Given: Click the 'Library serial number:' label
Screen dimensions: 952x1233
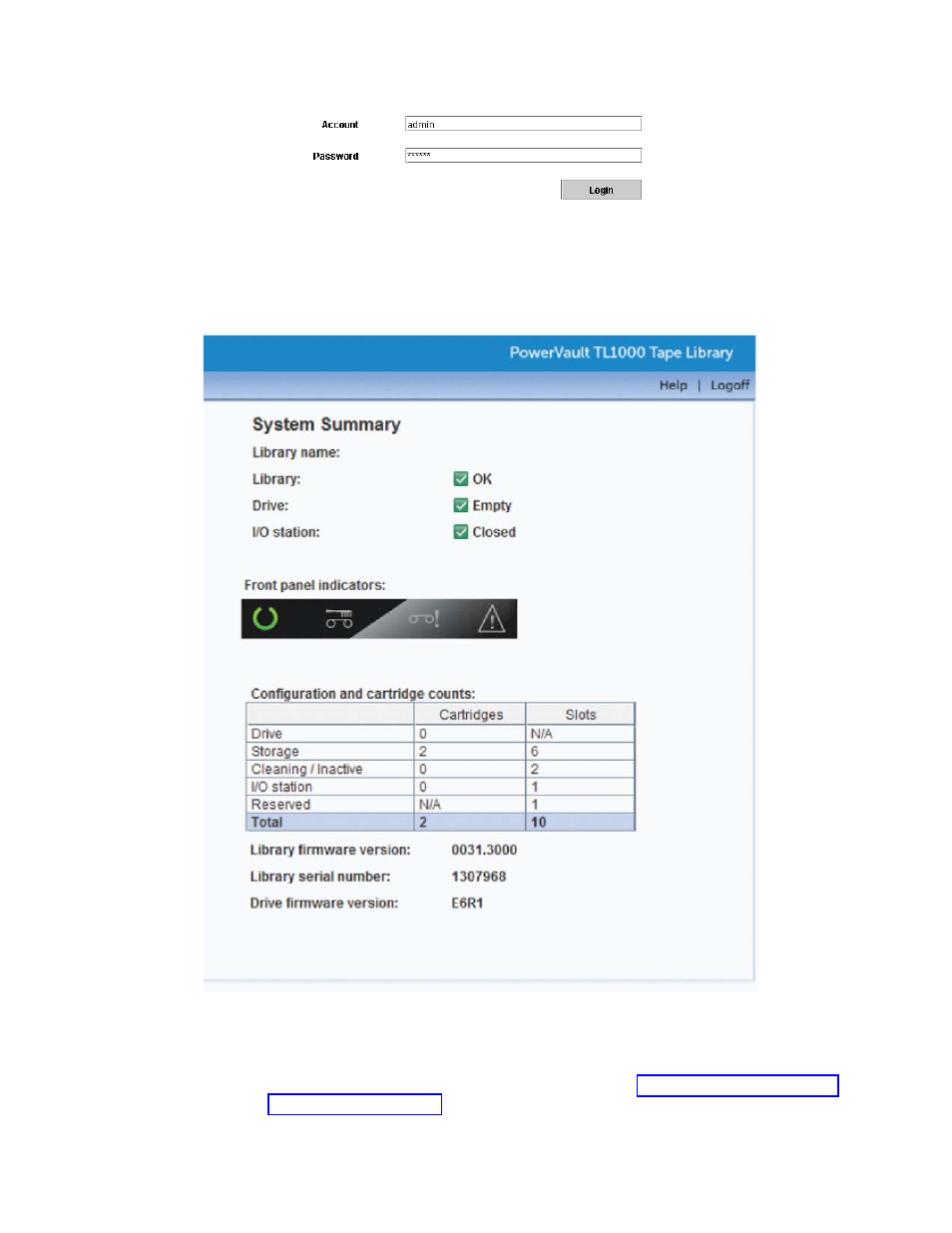Looking at the screenshot, I should point(320,877).
